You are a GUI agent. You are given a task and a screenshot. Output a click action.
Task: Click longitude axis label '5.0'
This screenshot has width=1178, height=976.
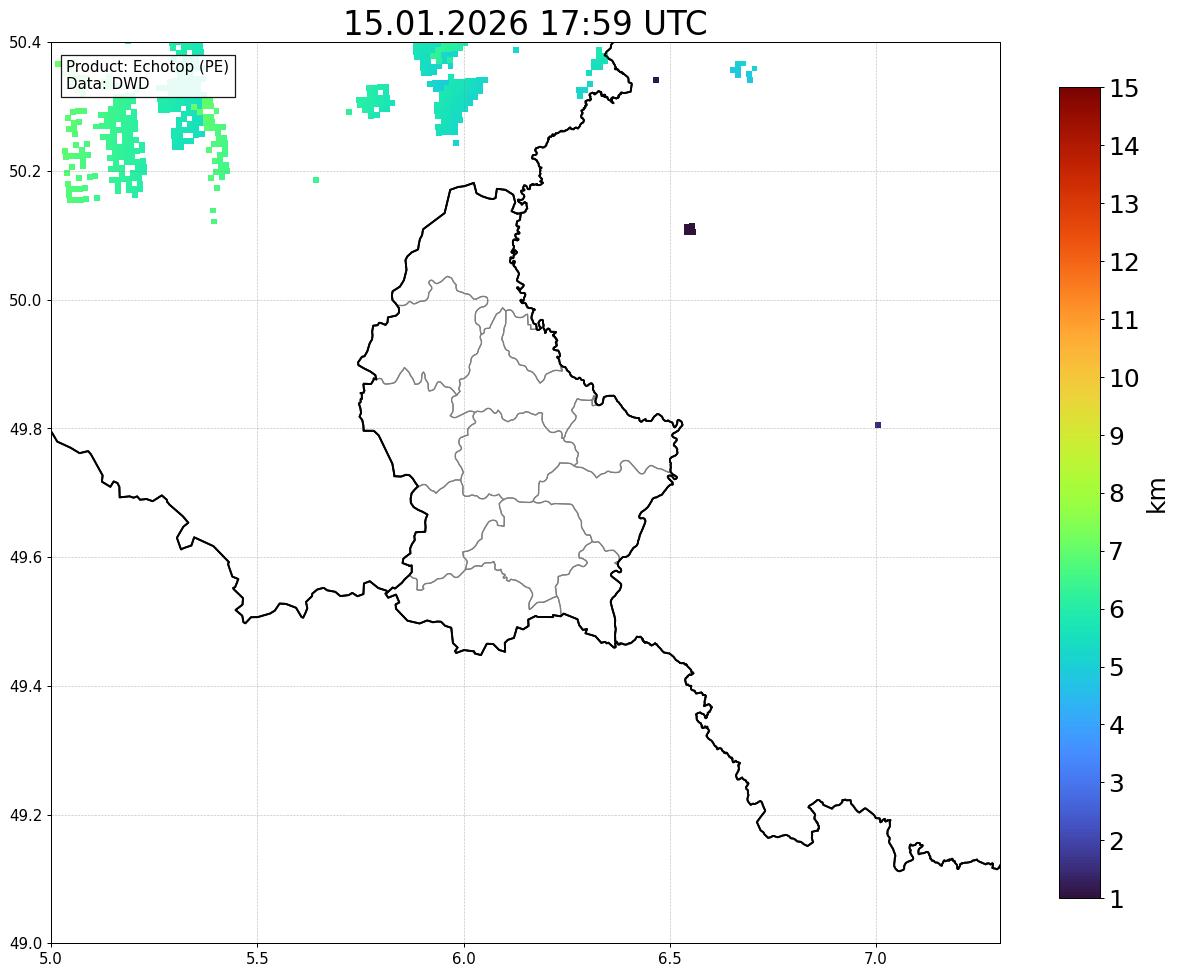click(x=51, y=959)
